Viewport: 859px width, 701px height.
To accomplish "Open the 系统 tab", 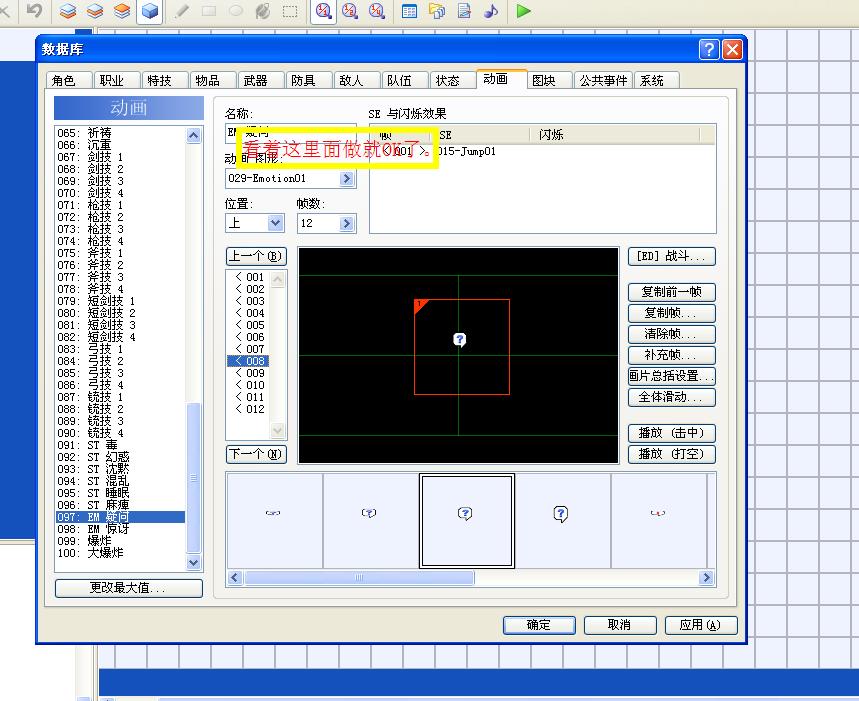I will tap(657, 81).
